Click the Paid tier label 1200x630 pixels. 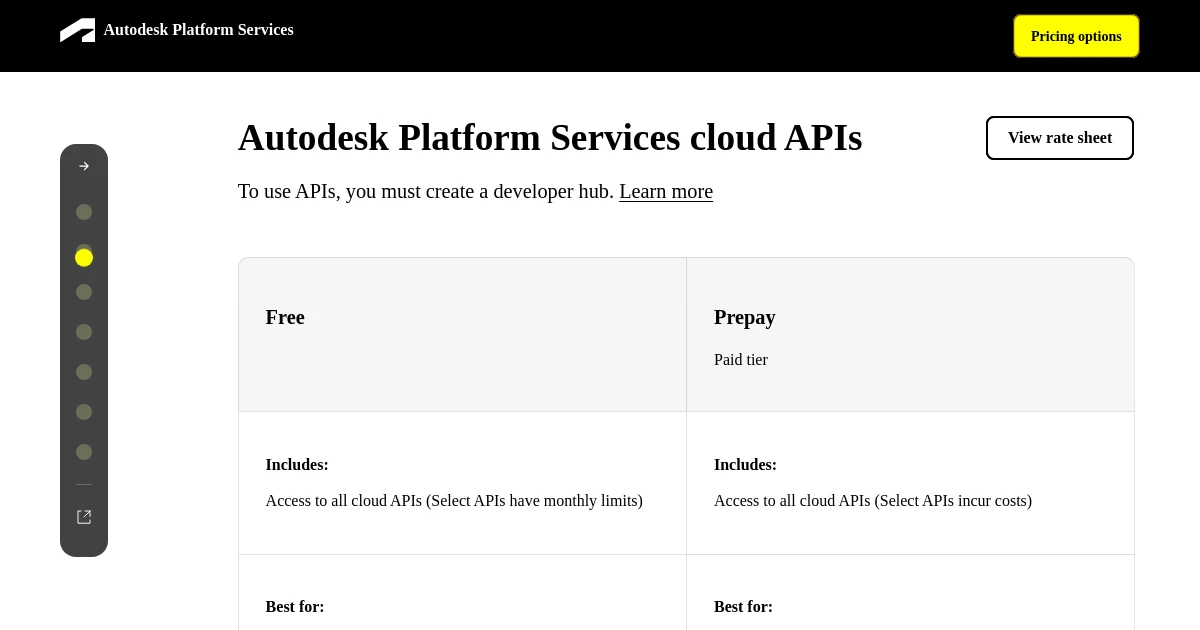tap(741, 360)
